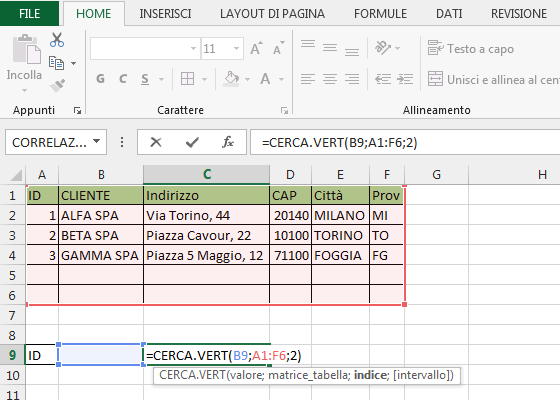Open the Carattere dialog launcher
This screenshot has width=560, height=400.
click(284, 110)
